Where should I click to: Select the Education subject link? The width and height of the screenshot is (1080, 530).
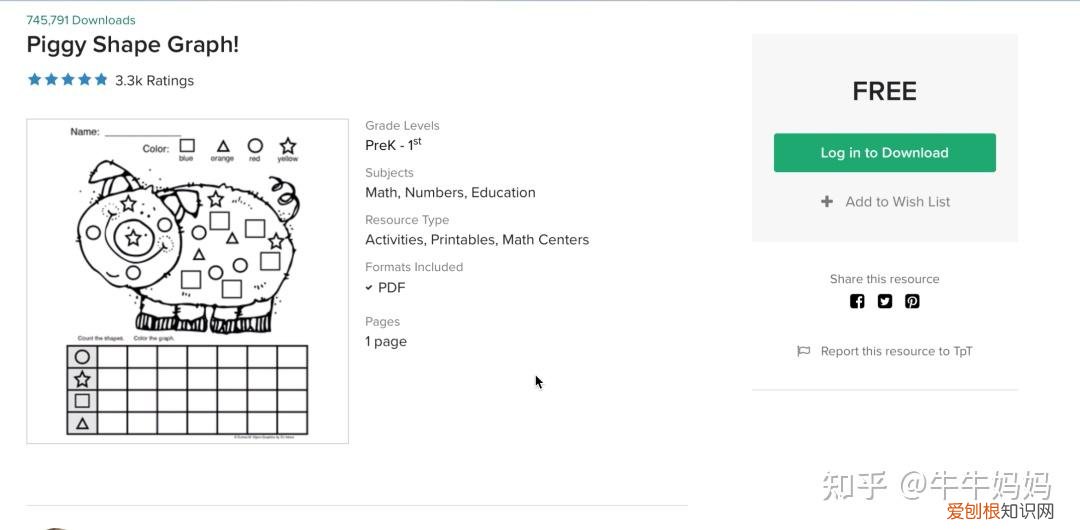503,192
